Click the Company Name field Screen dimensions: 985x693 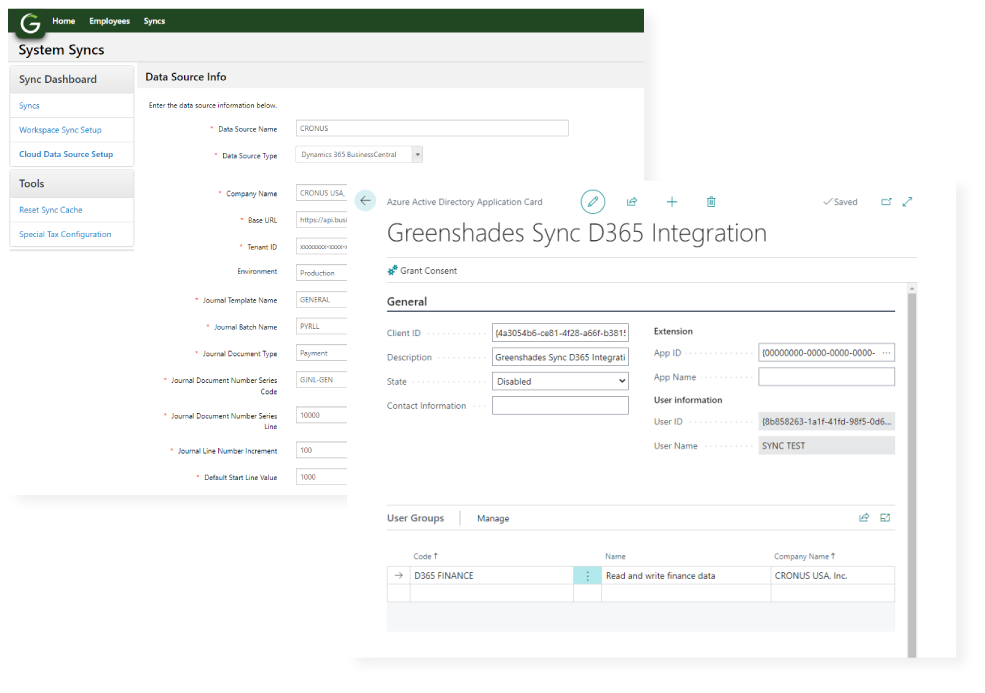click(x=322, y=193)
